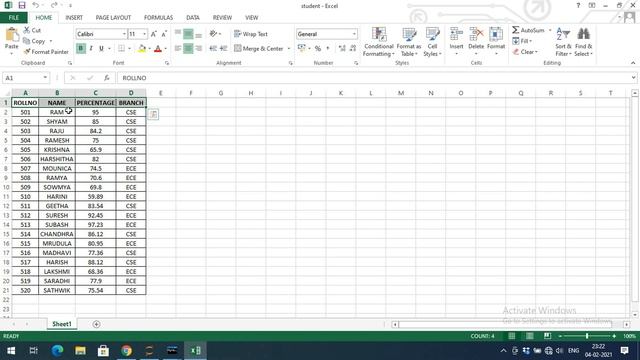The height and width of the screenshot is (360, 640).
Task: Apply the yellow Fill Color swatch
Action: pos(142,49)
